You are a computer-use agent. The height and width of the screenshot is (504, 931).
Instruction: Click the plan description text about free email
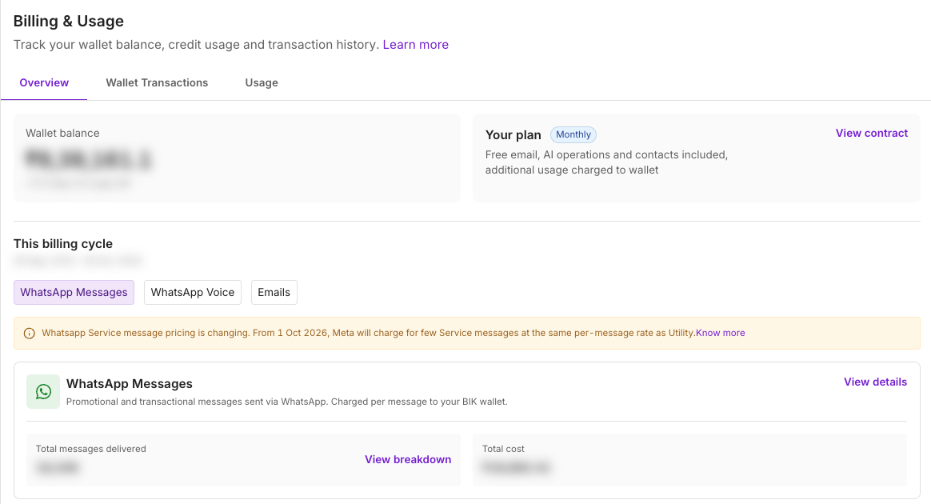click(x=606, y=162)
